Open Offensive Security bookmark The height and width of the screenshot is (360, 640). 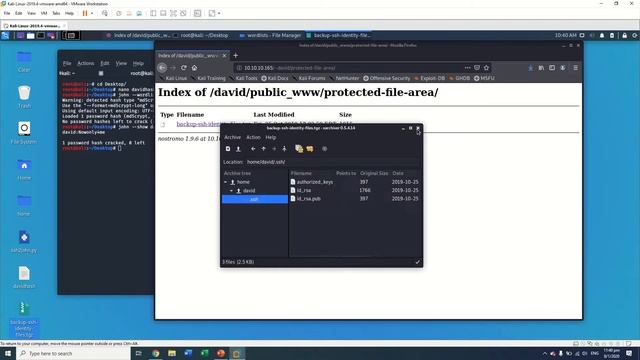(387, 78)
